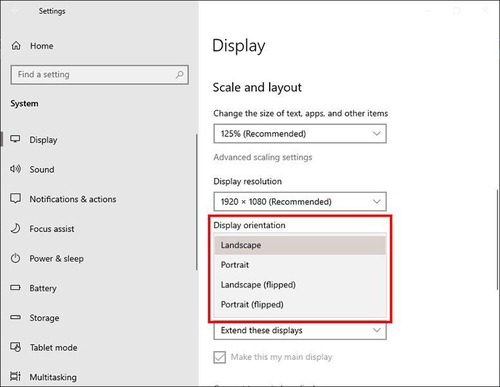Viewport: 500px width, 387px height.
Task: Open the 125% scaling dropdown
Action: (x=300, y=134)
